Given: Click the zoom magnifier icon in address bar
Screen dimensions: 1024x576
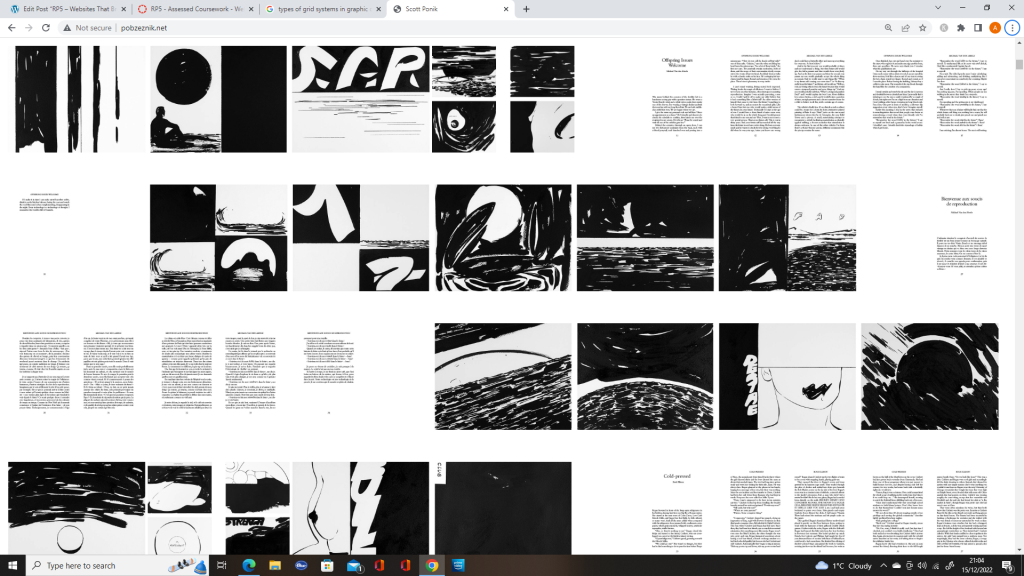Looking at the screenshot, I should tap(889, 28).
